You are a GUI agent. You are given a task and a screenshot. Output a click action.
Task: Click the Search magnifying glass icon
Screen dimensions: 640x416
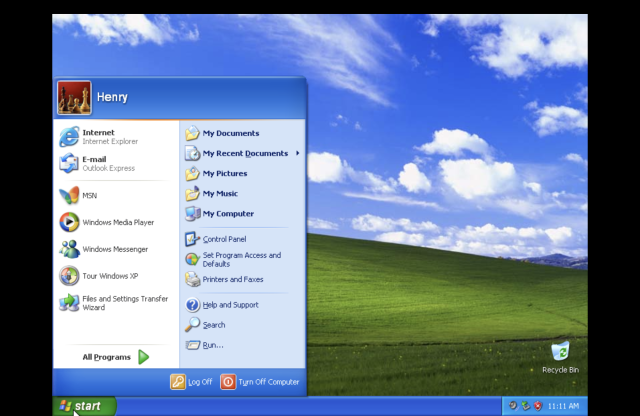192,325
